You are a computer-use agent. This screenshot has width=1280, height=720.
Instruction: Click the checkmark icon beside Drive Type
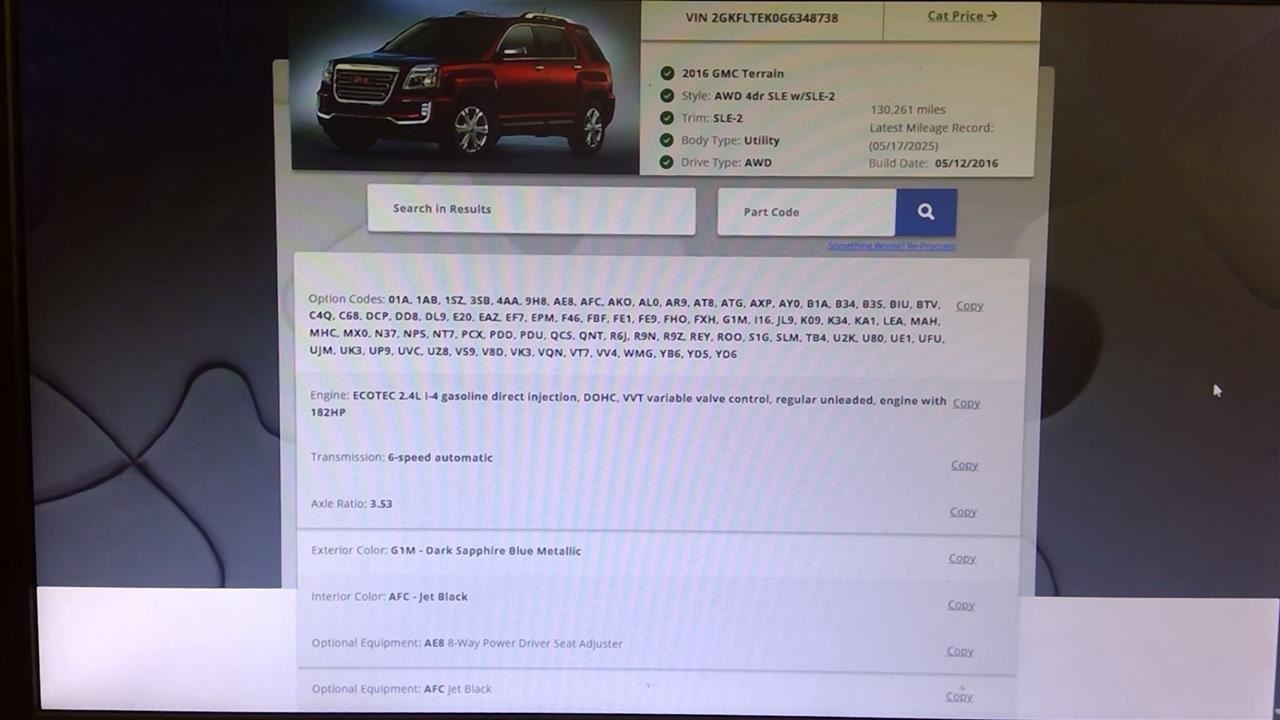pyautogui.click(x=667, y=162)
